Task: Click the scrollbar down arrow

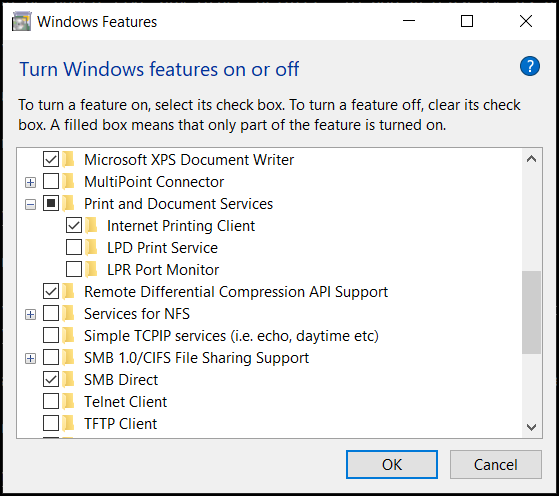Action: coord(532,427)
